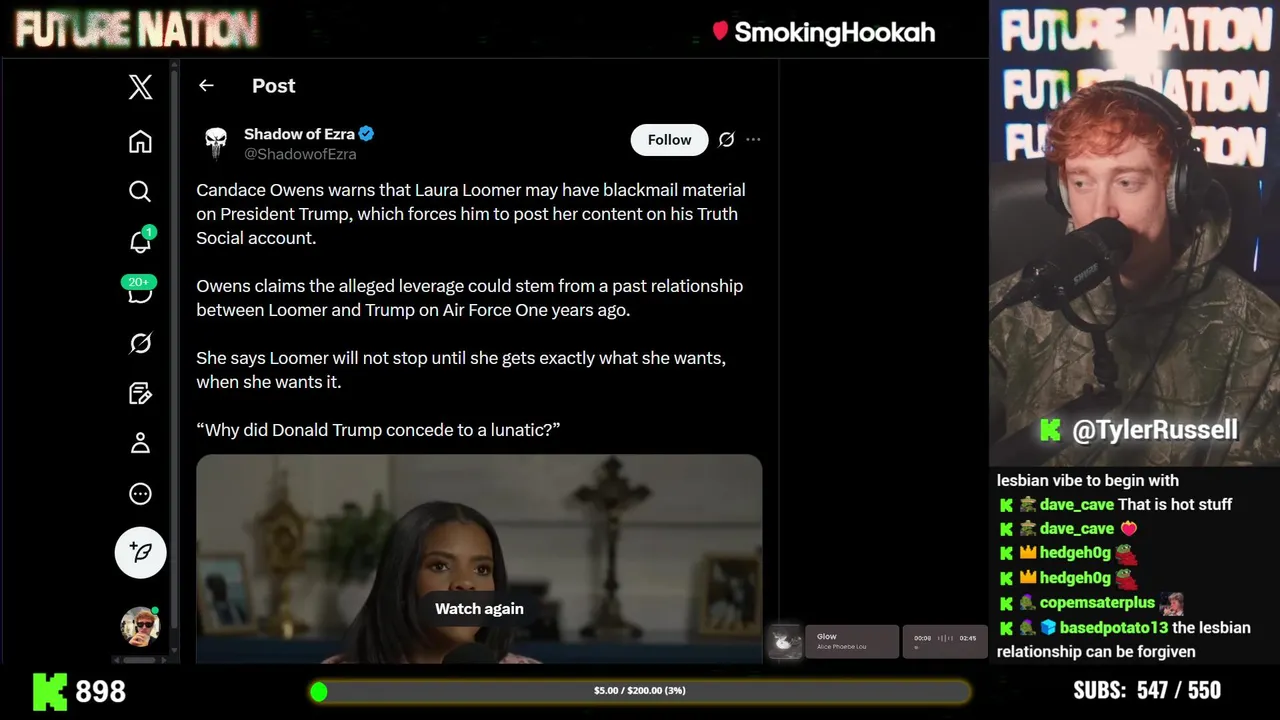The height and width of the screenshot is (720, 1280).
Task: Click the green Kick logo by 898
Action: pyautogui.click(x=50, y=691)
